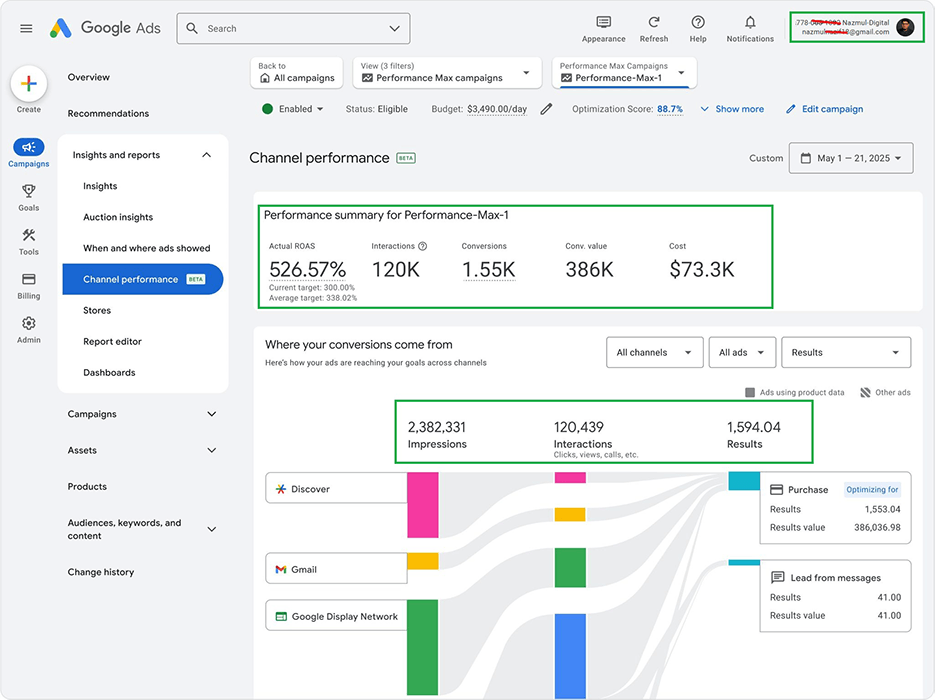Collapse the Insights and reports section
This screenshot has width=935, height=700.
(207, 155)
